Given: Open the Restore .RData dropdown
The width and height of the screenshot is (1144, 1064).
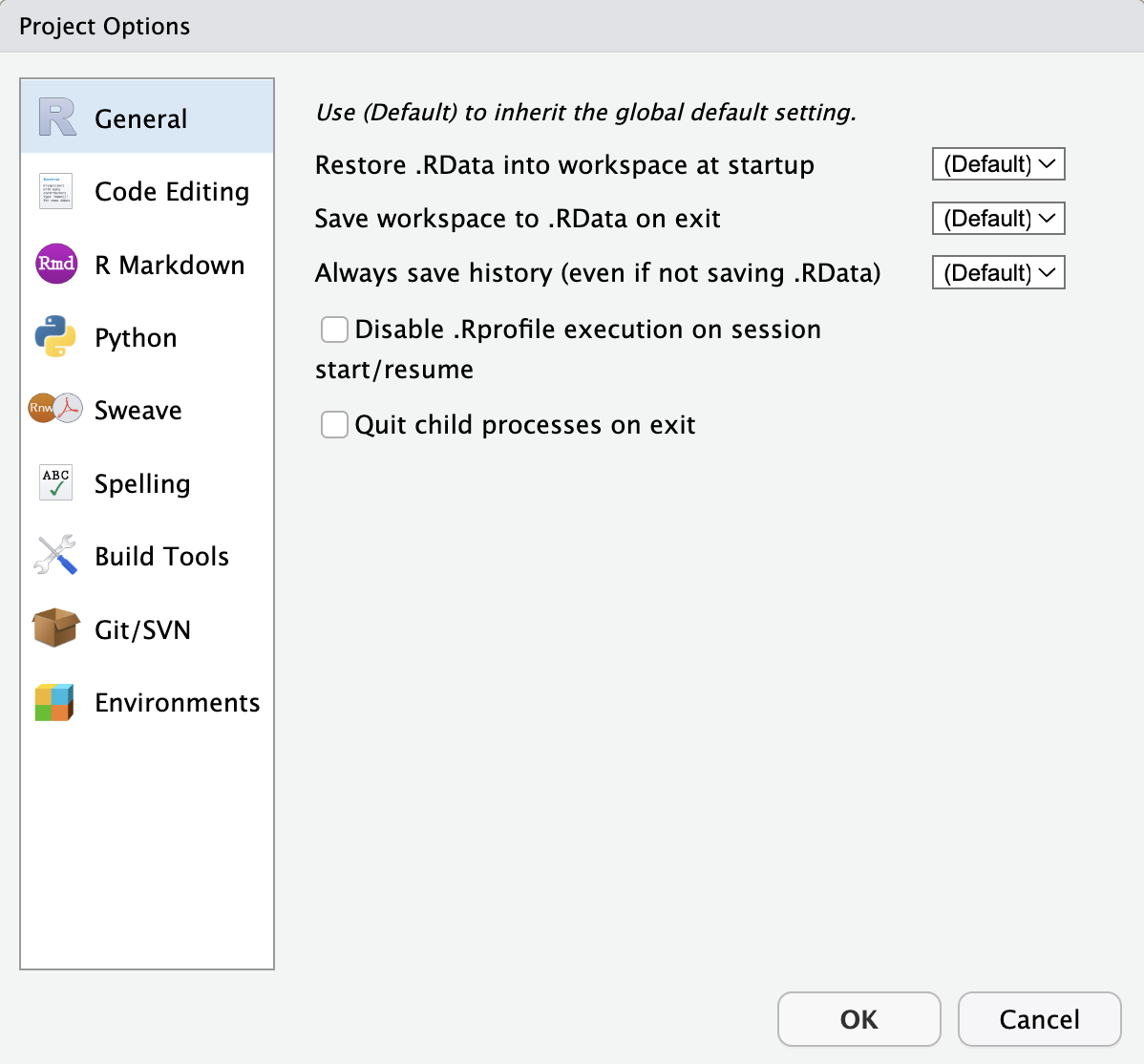Looking at the screenshot, I should 998,163.
